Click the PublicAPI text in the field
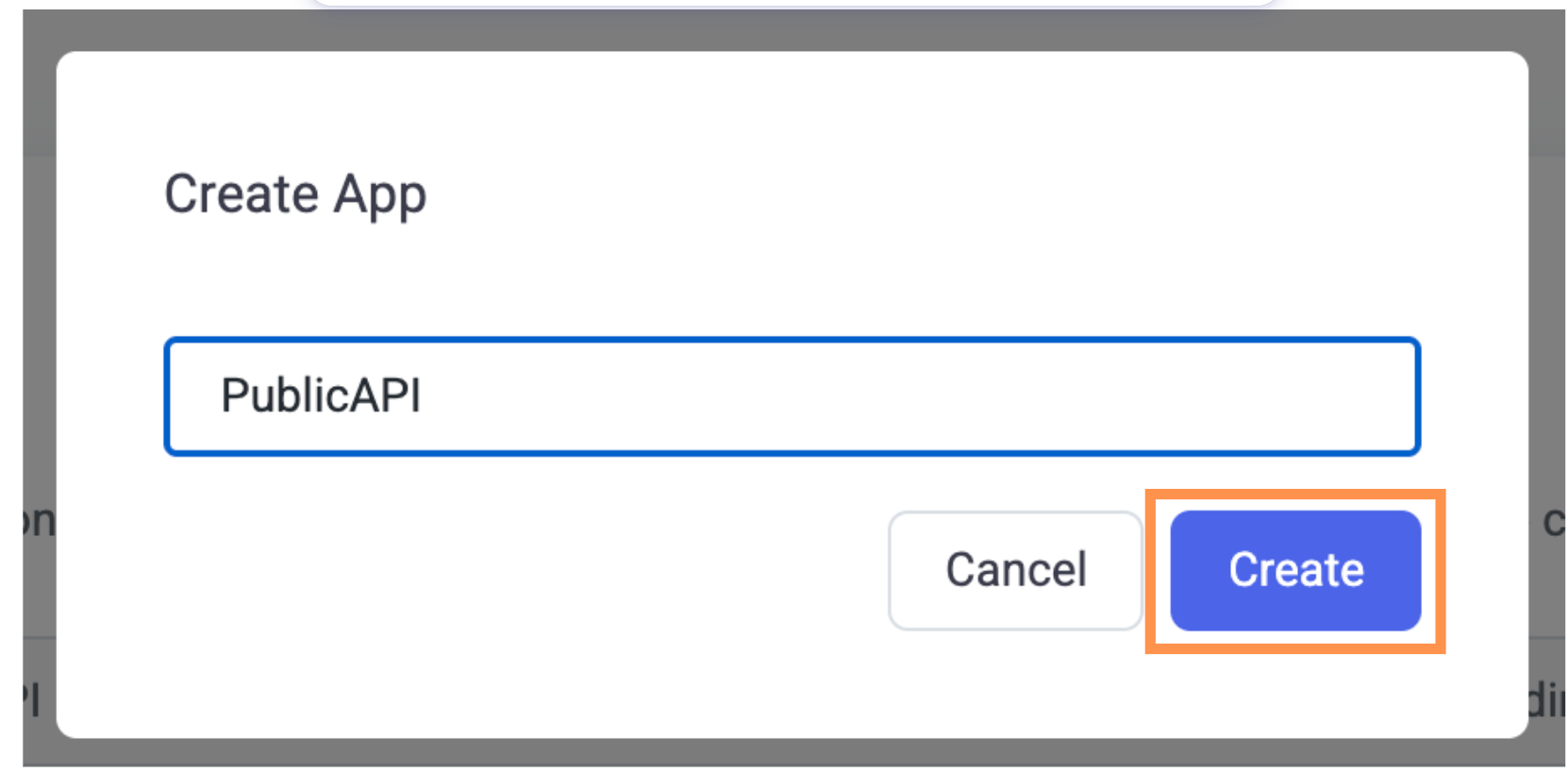 [x=321, y=395]
